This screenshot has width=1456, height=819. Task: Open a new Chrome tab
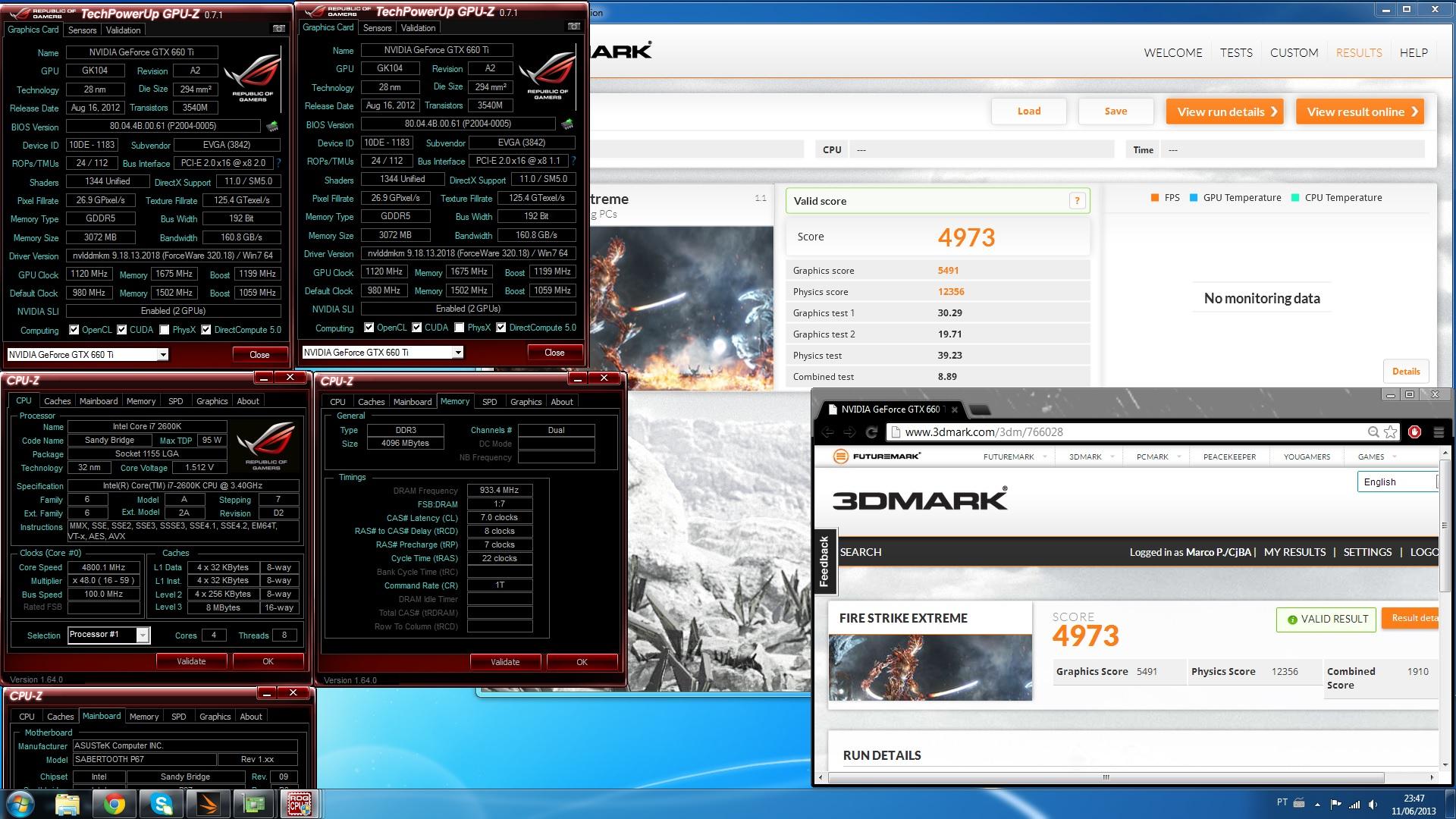coord(980,410)
